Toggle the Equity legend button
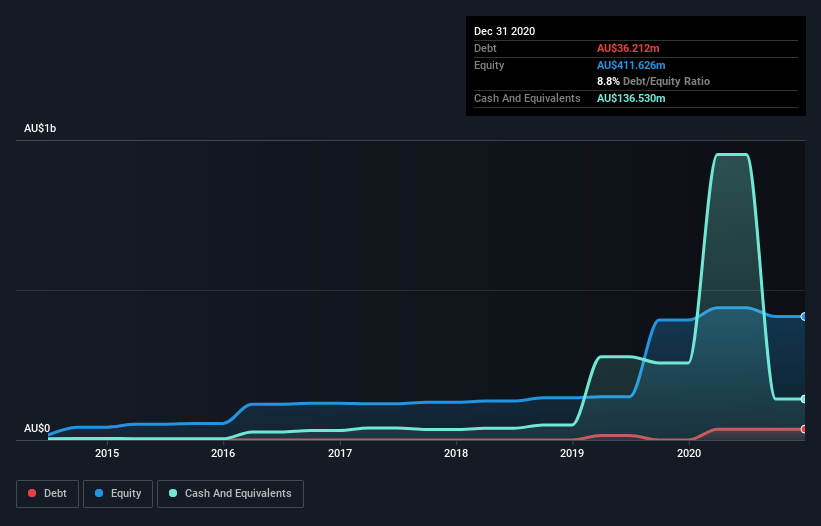Screen dimensions: 821x526 [118, 494]
